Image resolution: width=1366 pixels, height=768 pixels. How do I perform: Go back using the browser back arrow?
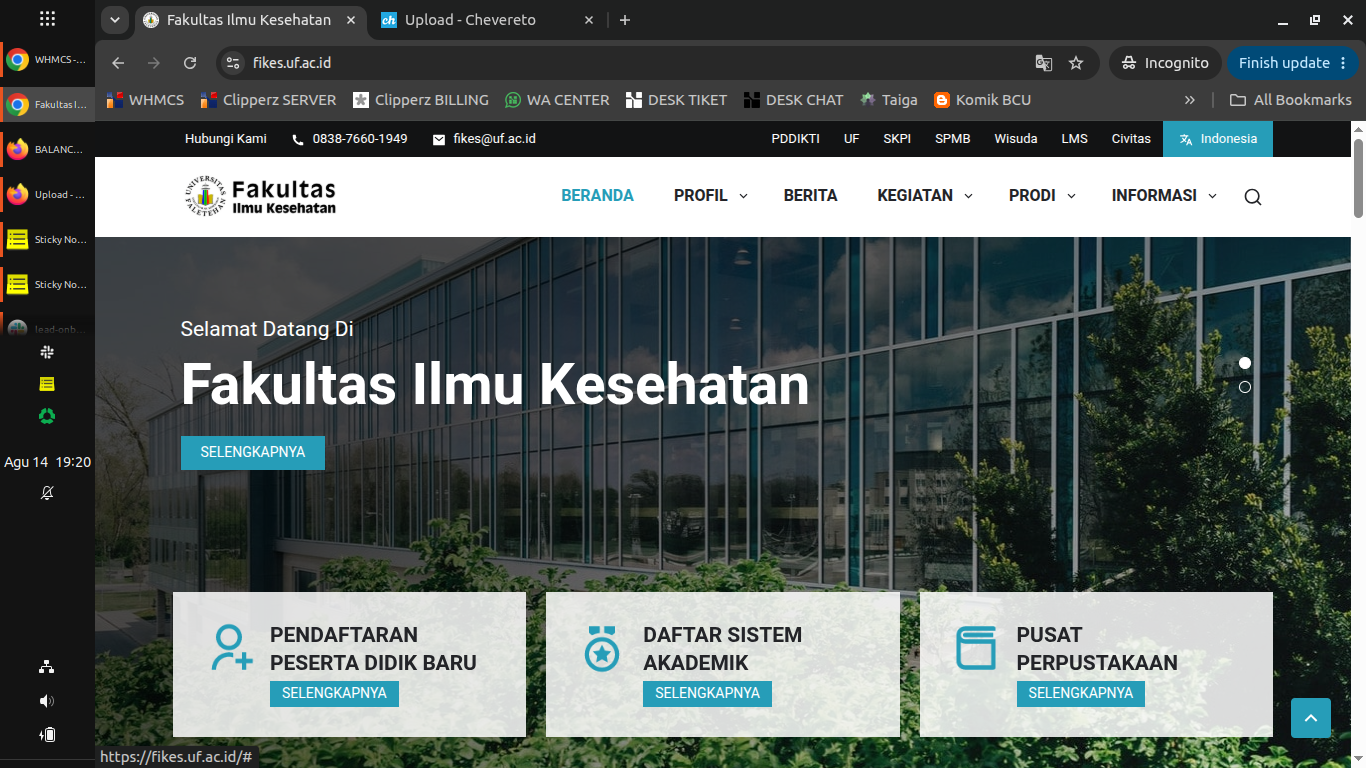pos(118,63)
